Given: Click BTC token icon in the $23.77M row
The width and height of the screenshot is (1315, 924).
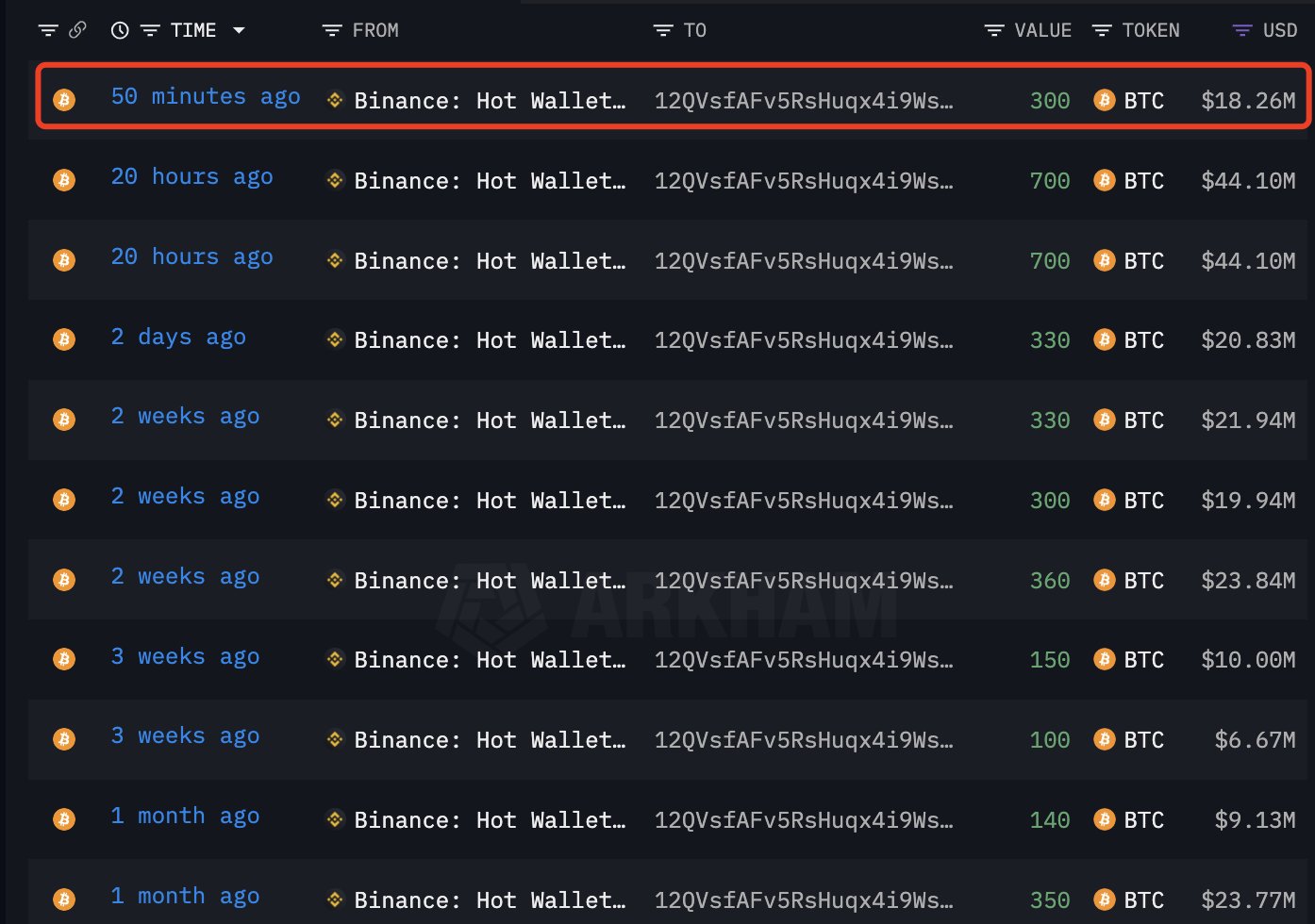Looking at the screenshot, I should [x=1105, y=899].
